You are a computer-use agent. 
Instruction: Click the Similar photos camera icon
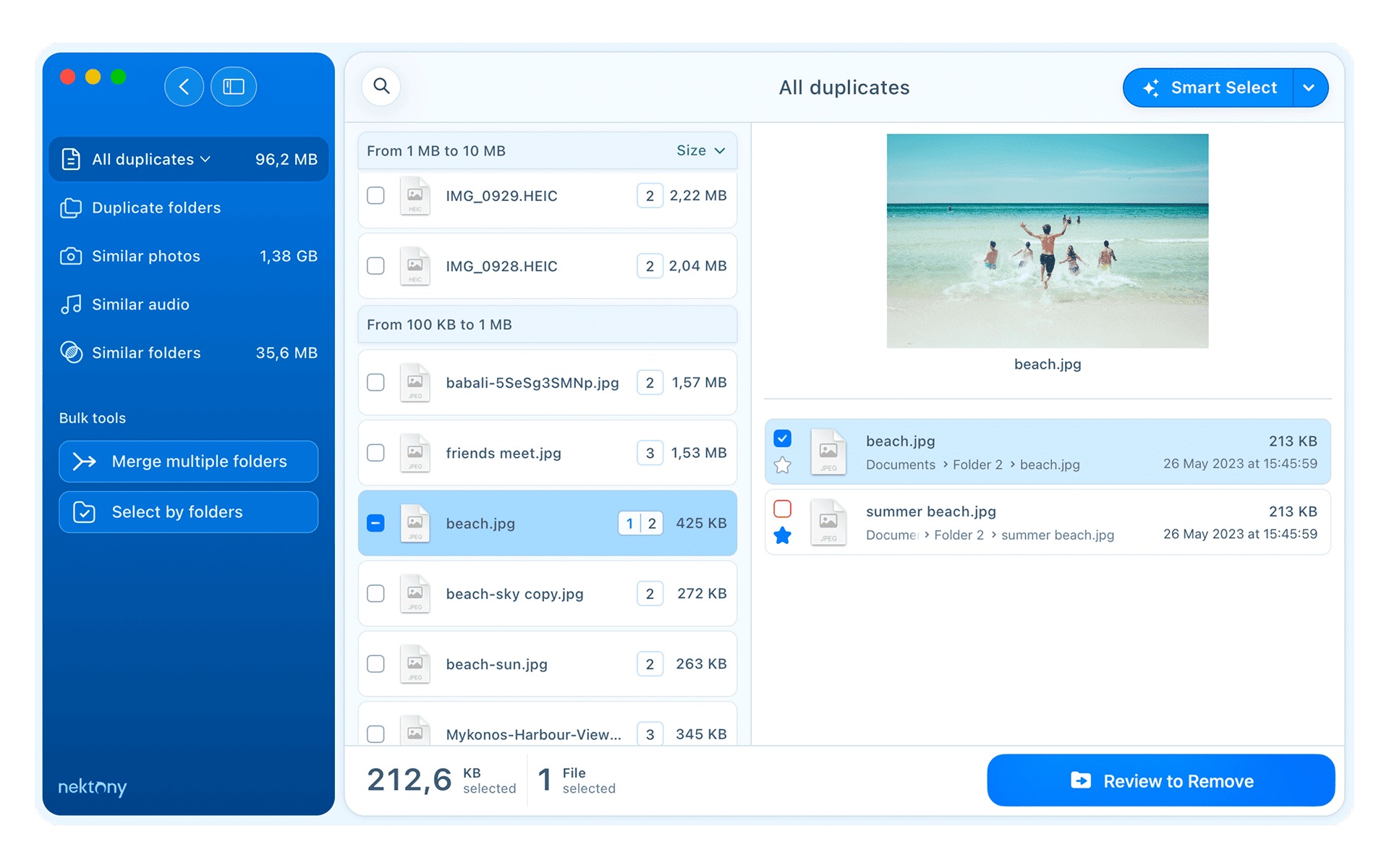click(x=71, y=256)
